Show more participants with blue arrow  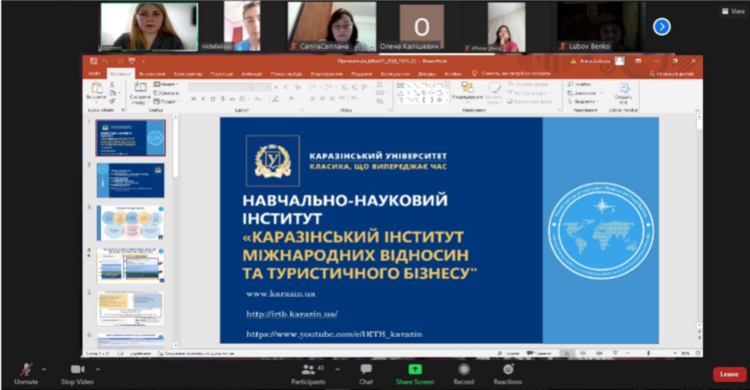[x=662, y=27]
